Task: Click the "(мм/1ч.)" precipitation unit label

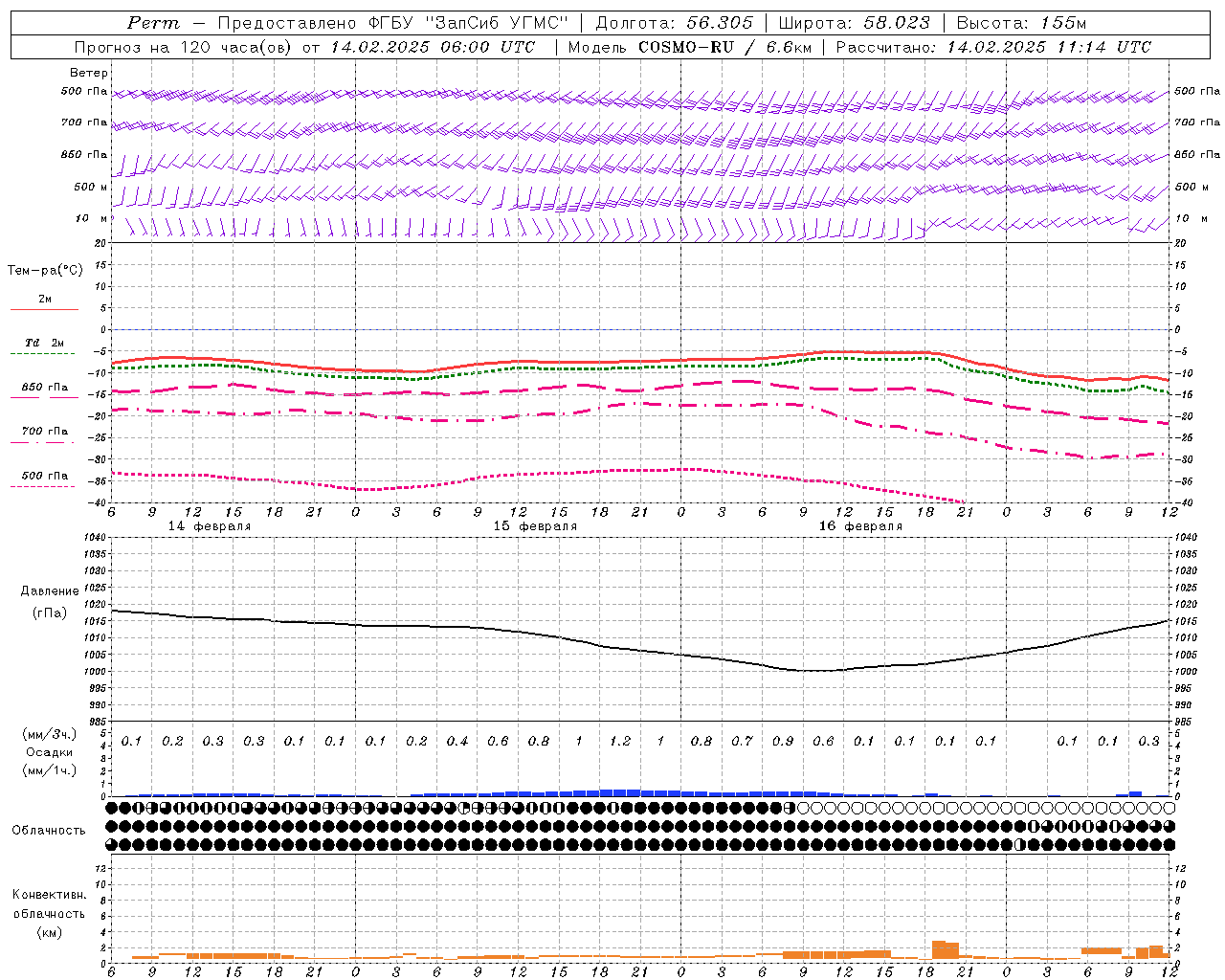Action: pos(49,770)
